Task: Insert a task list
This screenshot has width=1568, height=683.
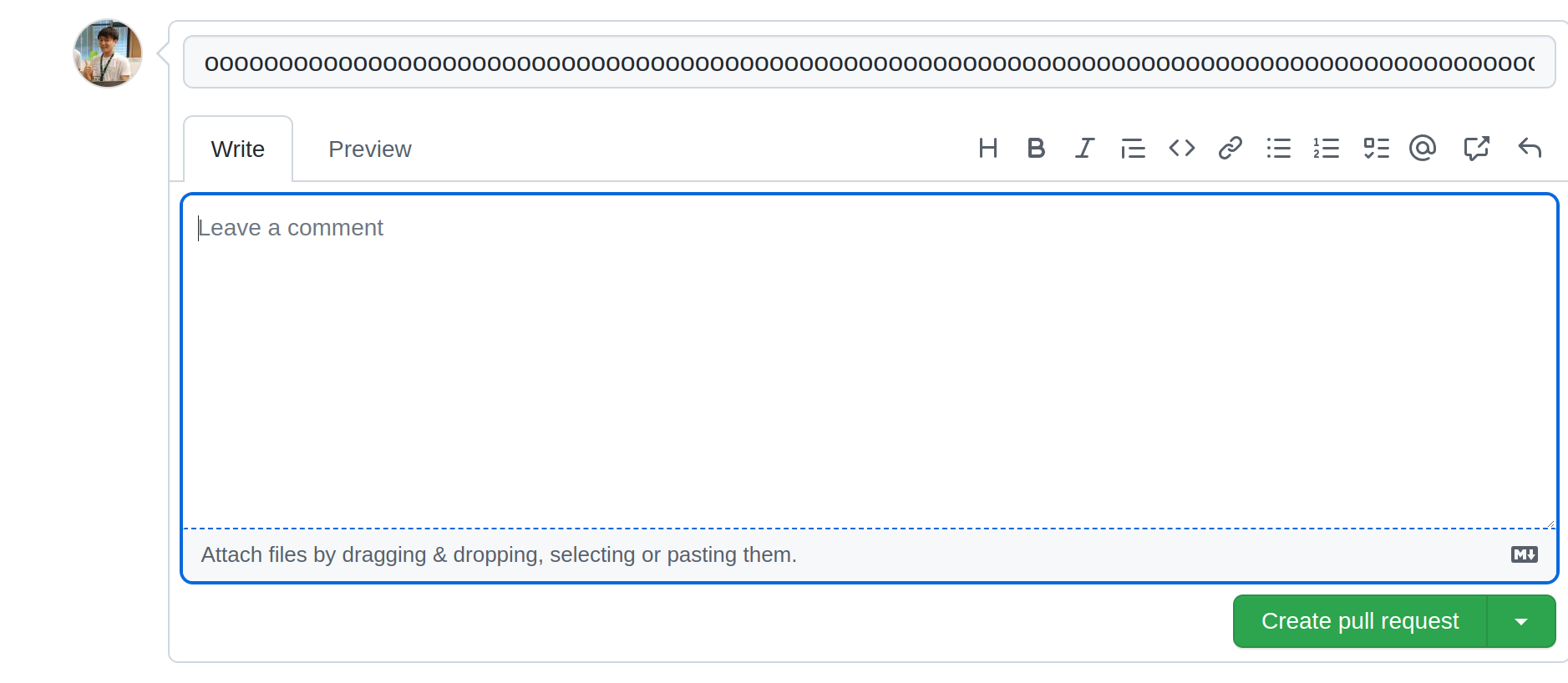Action: (1375, 149)
